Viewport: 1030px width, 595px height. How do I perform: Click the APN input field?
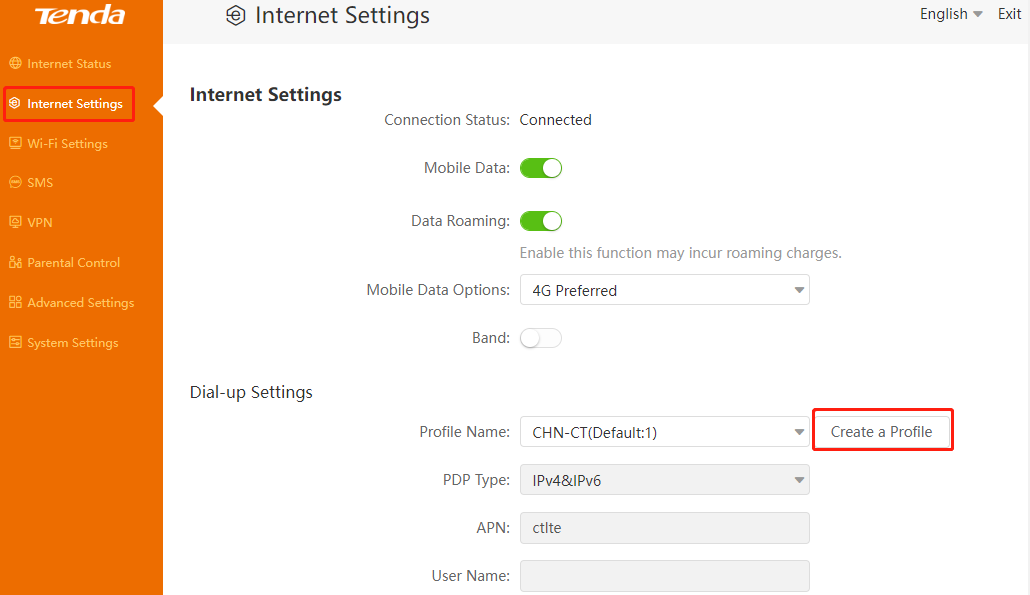664,528
